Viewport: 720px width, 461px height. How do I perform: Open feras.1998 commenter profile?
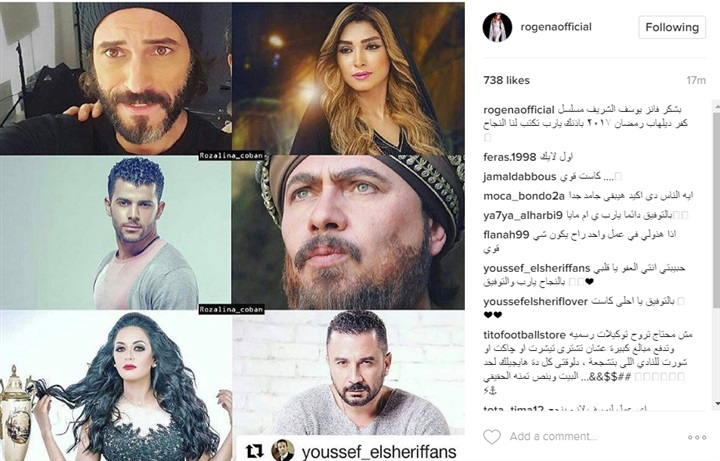point(510,157)
